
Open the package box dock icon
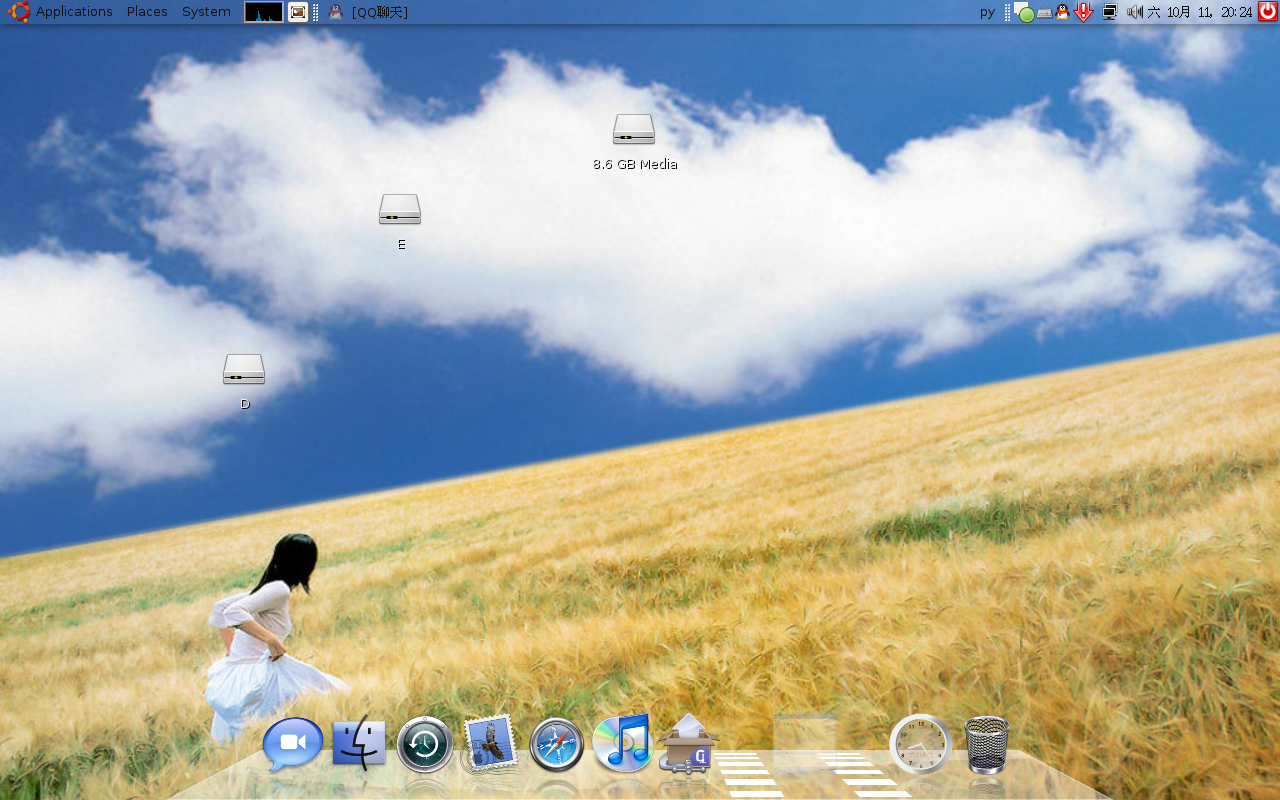coord(688,742)
